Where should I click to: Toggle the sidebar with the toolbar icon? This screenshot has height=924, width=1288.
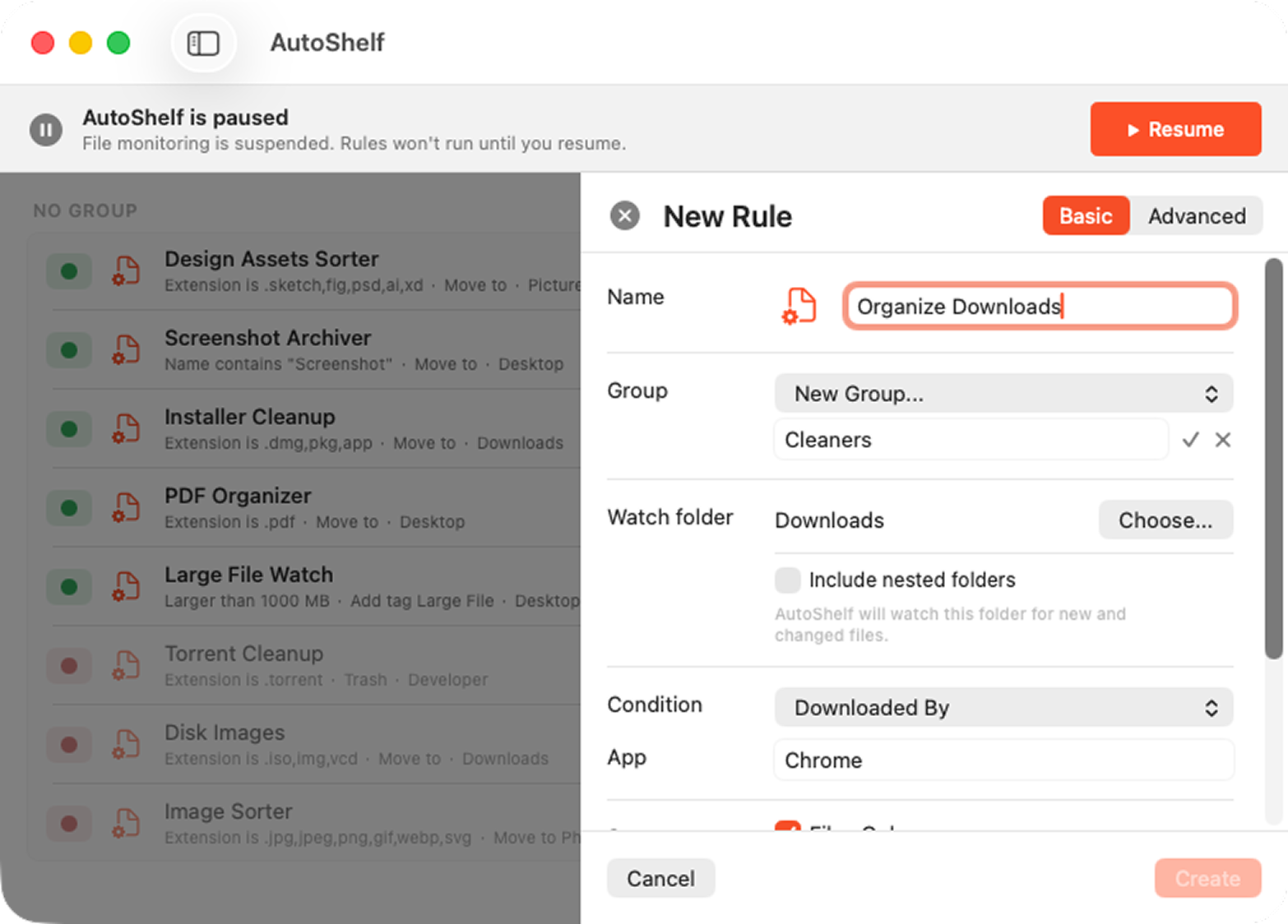[203, 43]
